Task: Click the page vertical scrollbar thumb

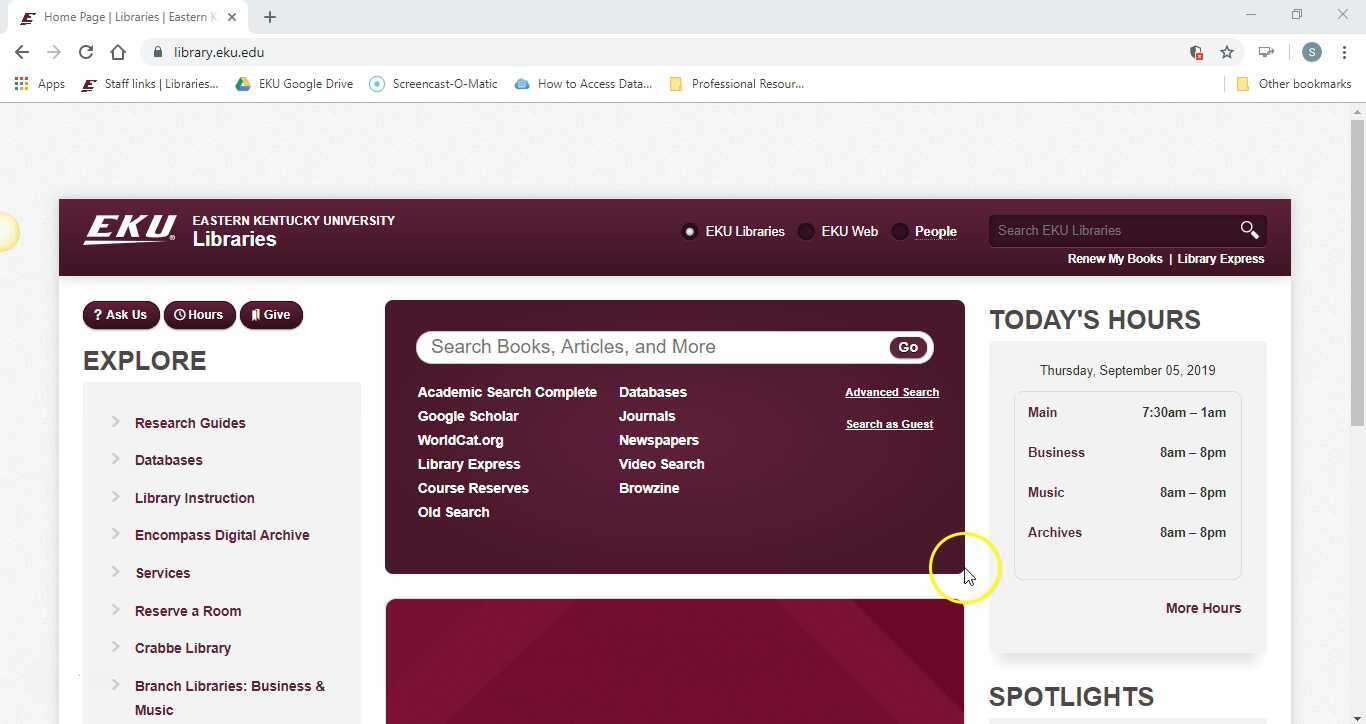Action: click(x=1357, y=272)
